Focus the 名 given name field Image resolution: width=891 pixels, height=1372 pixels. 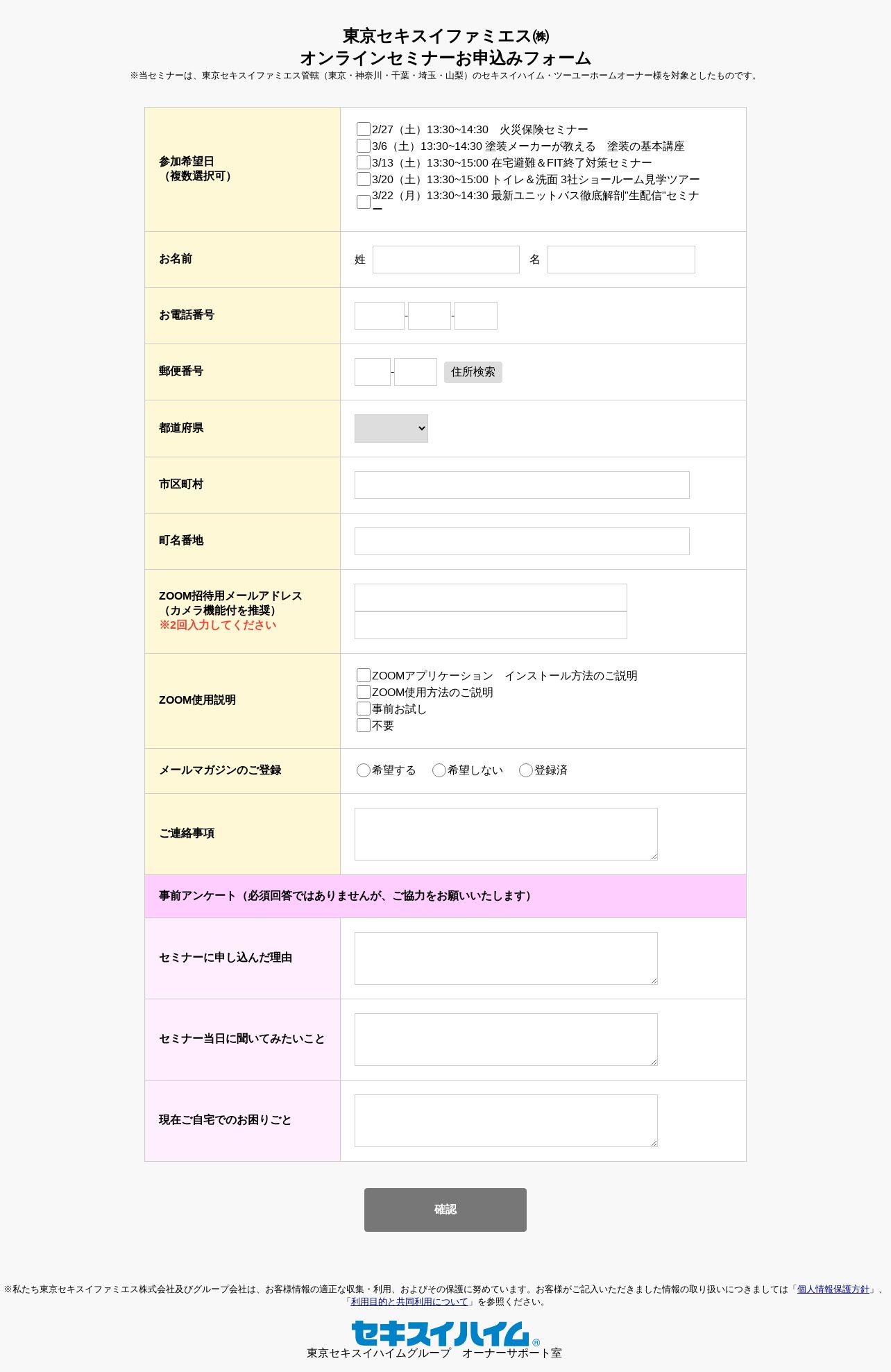(621, 260)
